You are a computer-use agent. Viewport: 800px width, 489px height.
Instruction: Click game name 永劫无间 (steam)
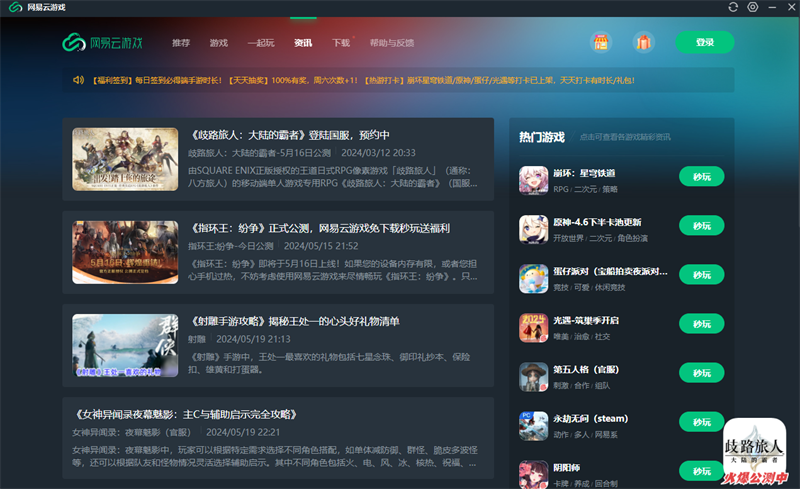(x=591, y=419)
